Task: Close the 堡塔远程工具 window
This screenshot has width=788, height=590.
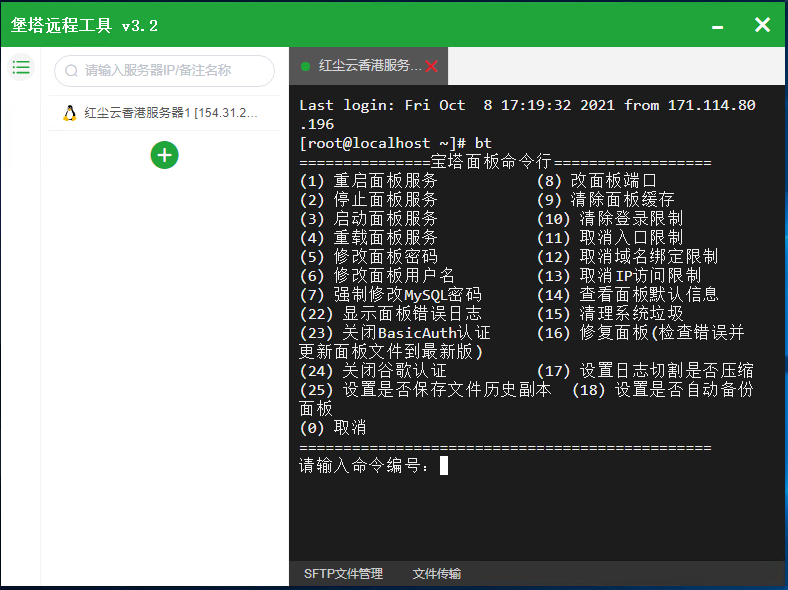Action: click(762, 25)
